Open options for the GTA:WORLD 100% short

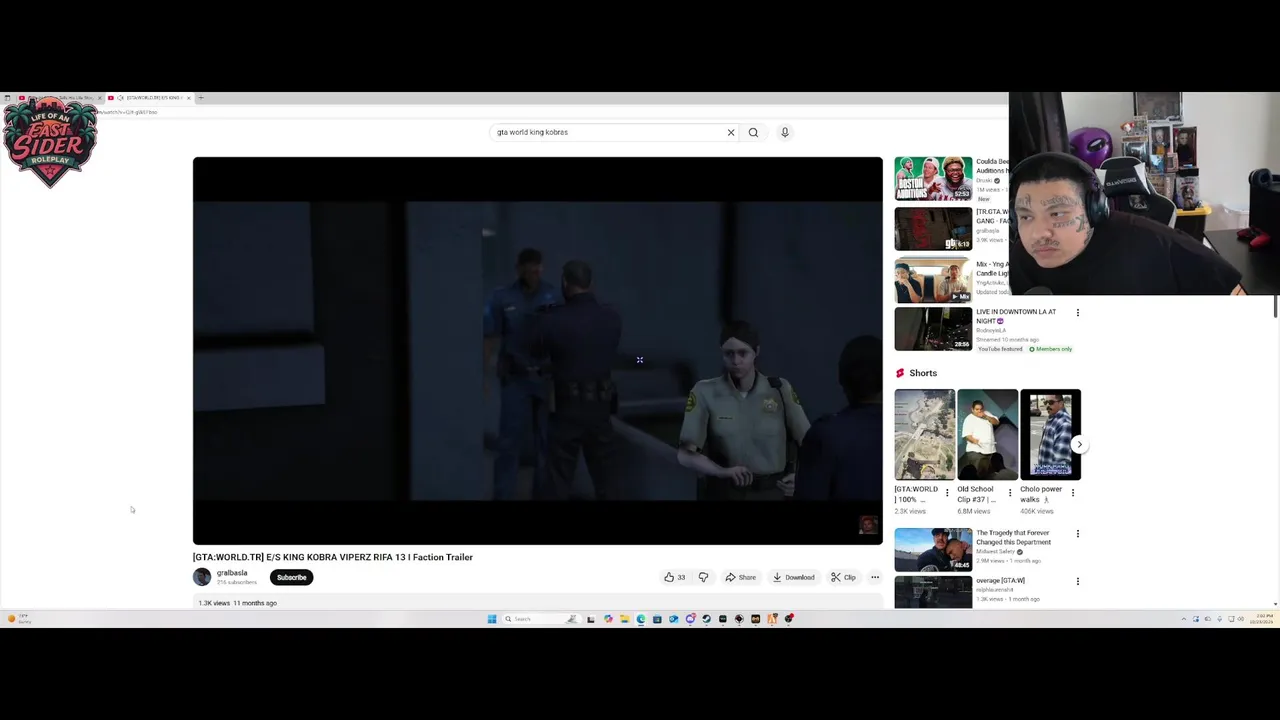click(947, 493)
